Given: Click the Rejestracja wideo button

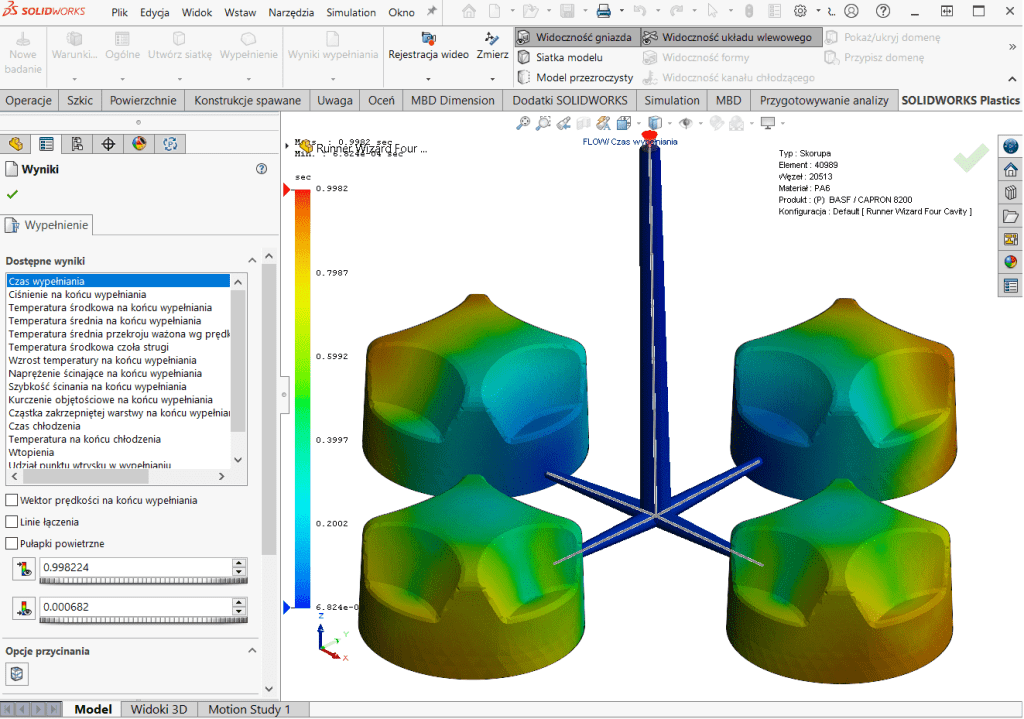Looking at the screenshot, I should point(428,46).
